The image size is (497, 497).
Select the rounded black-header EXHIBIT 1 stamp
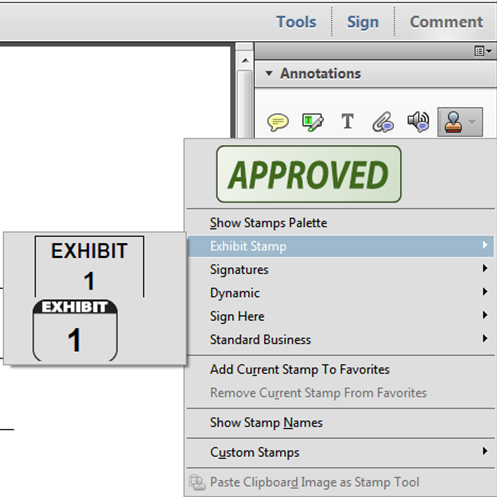(75, 330)
